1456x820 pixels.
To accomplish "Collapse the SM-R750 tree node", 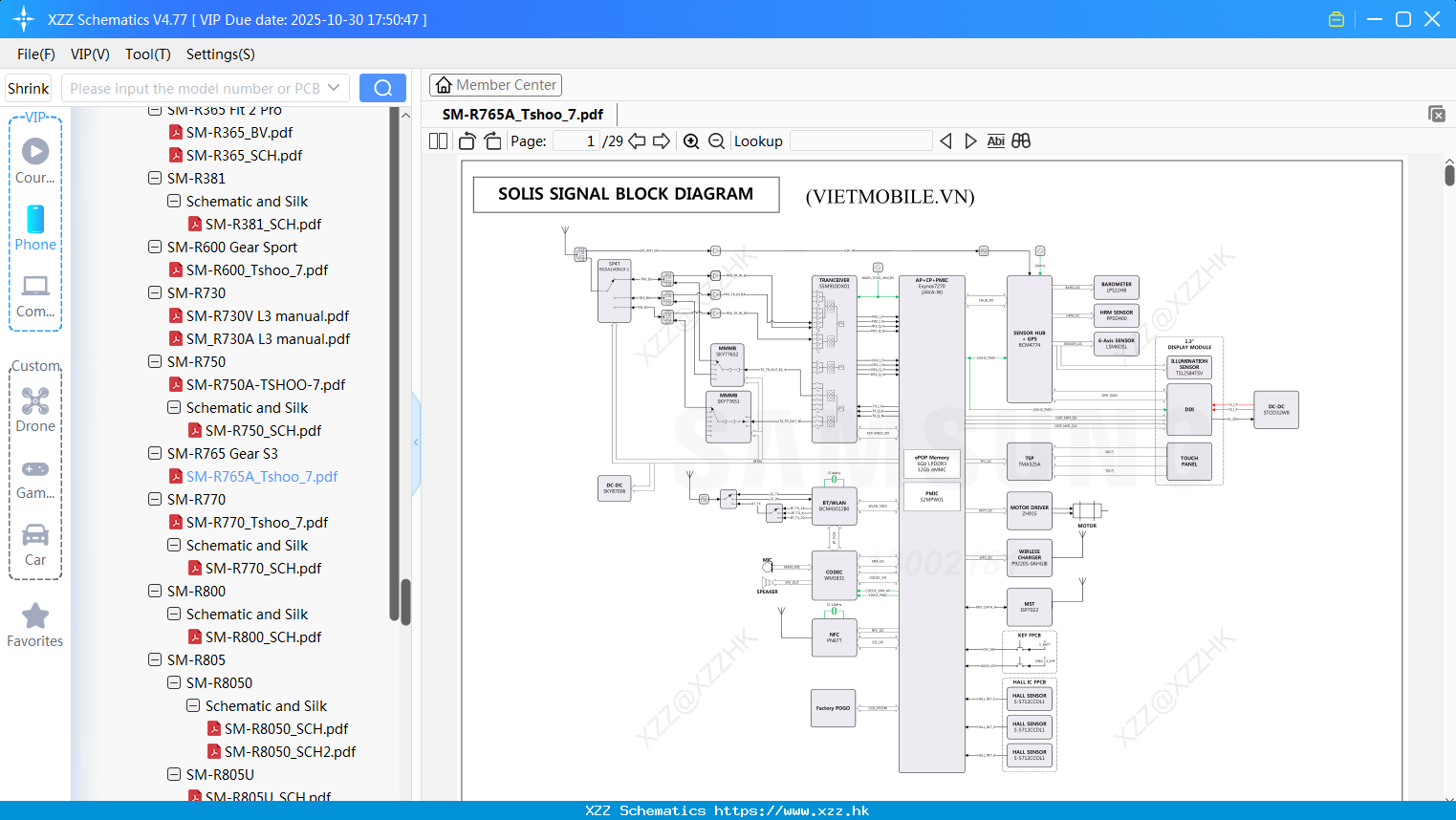I will click(x=155, y=361).
